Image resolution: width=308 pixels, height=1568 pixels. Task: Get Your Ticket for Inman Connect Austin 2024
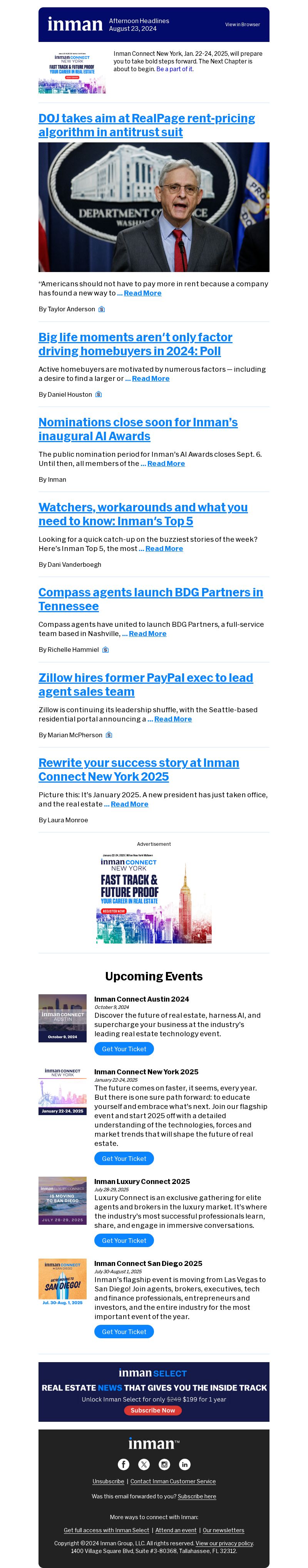click(x=124, y=1049)
